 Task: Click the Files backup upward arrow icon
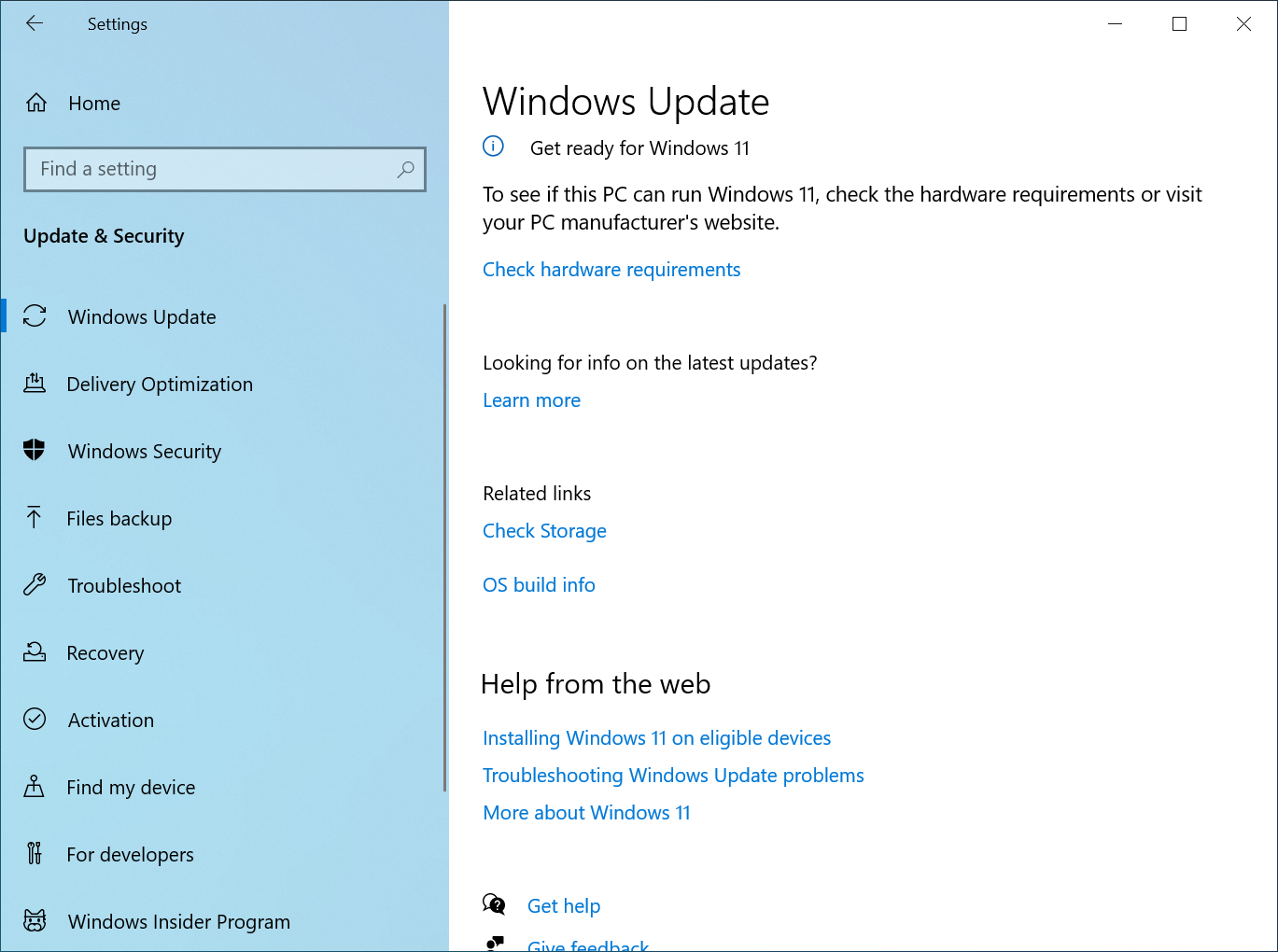click(x=35, y=518)
